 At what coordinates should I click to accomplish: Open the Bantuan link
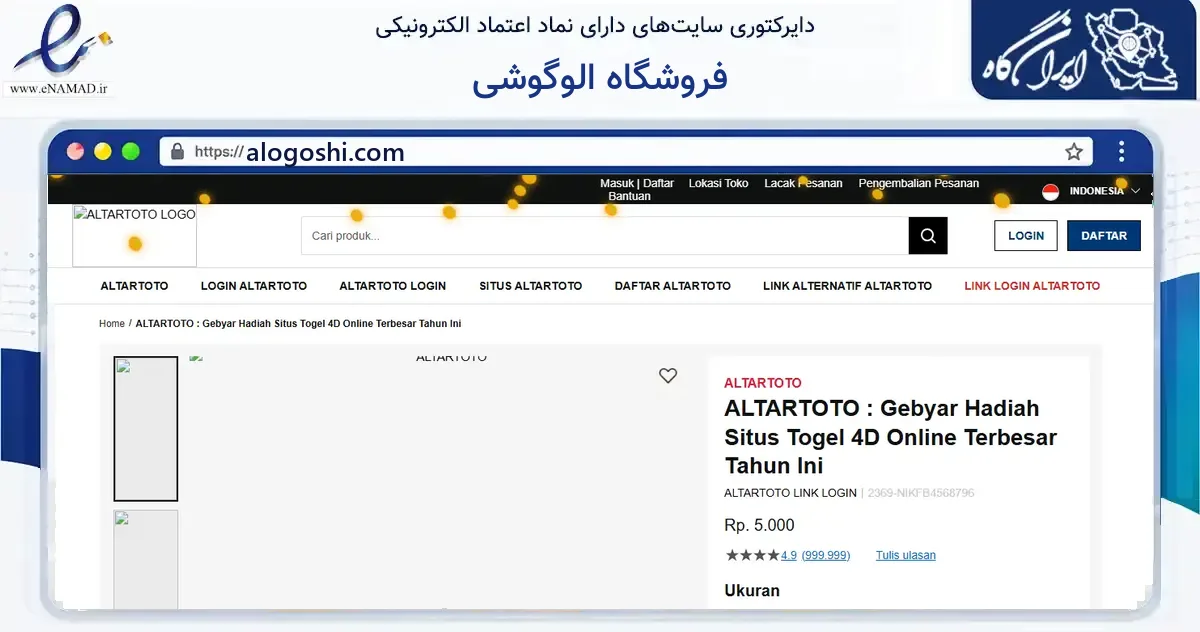pos(629,197)
